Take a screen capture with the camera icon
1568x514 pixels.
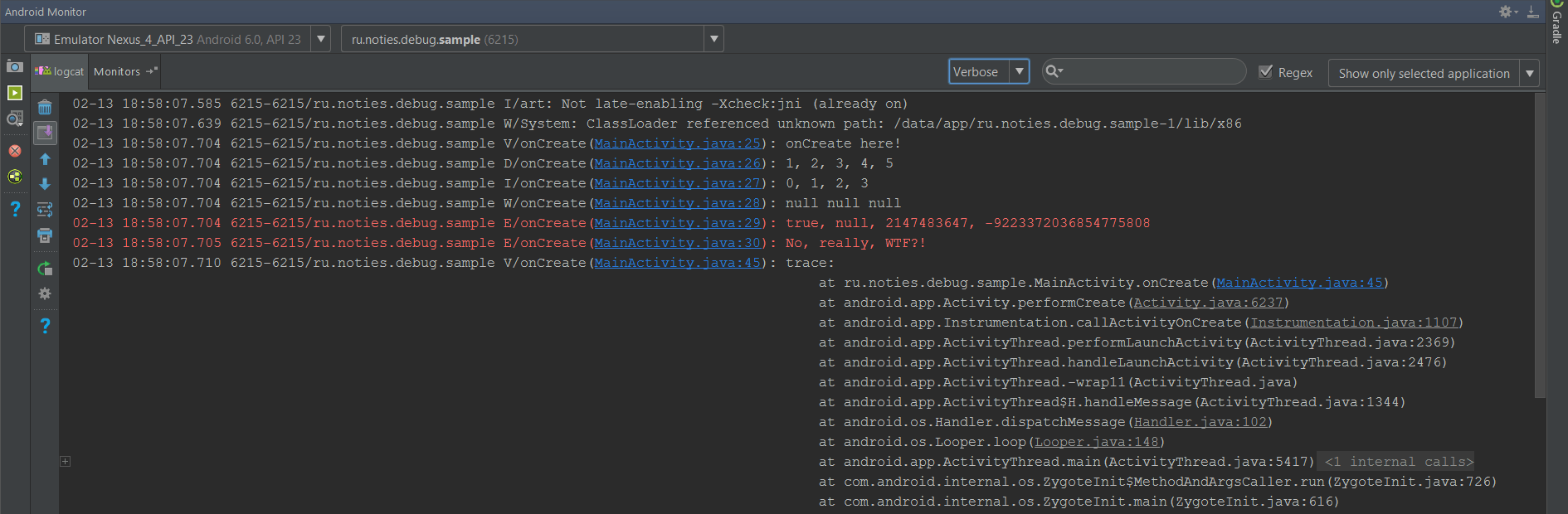click(x=14, y=66)
